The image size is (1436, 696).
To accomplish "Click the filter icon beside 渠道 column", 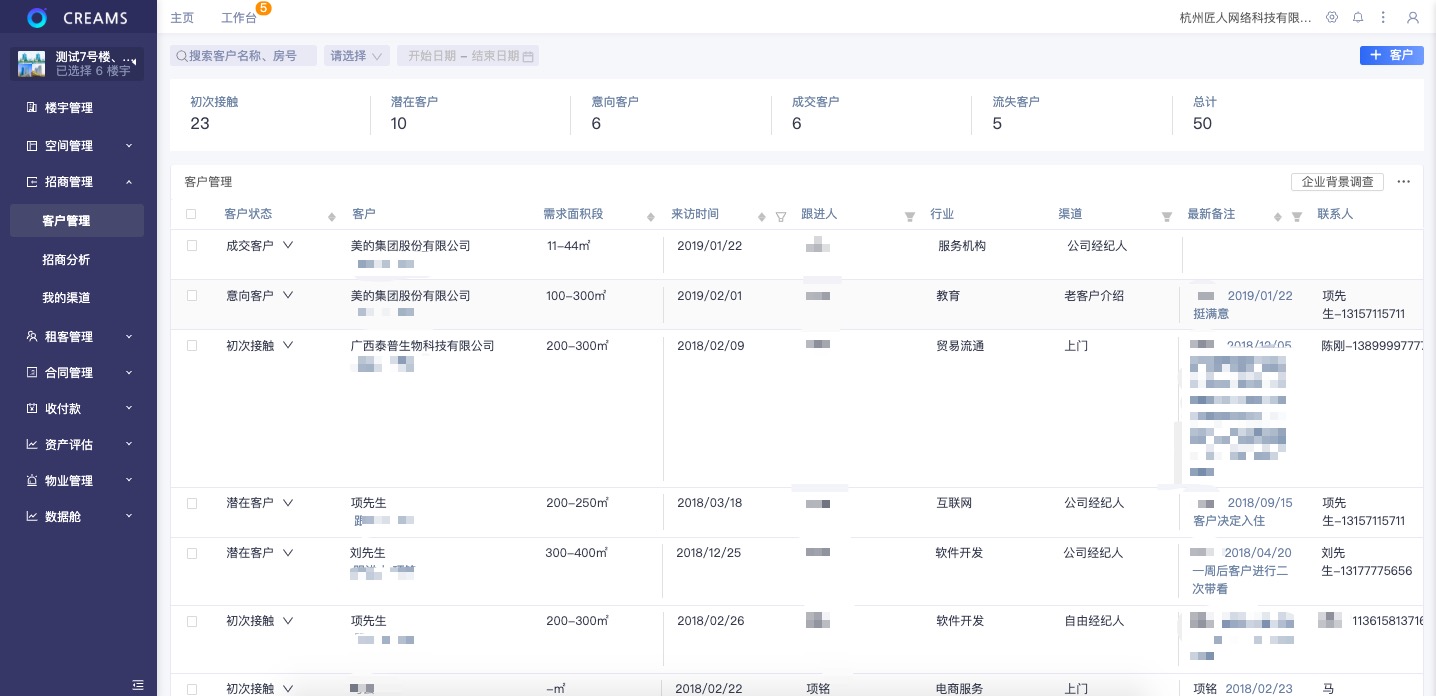I will click(1166, 216).
